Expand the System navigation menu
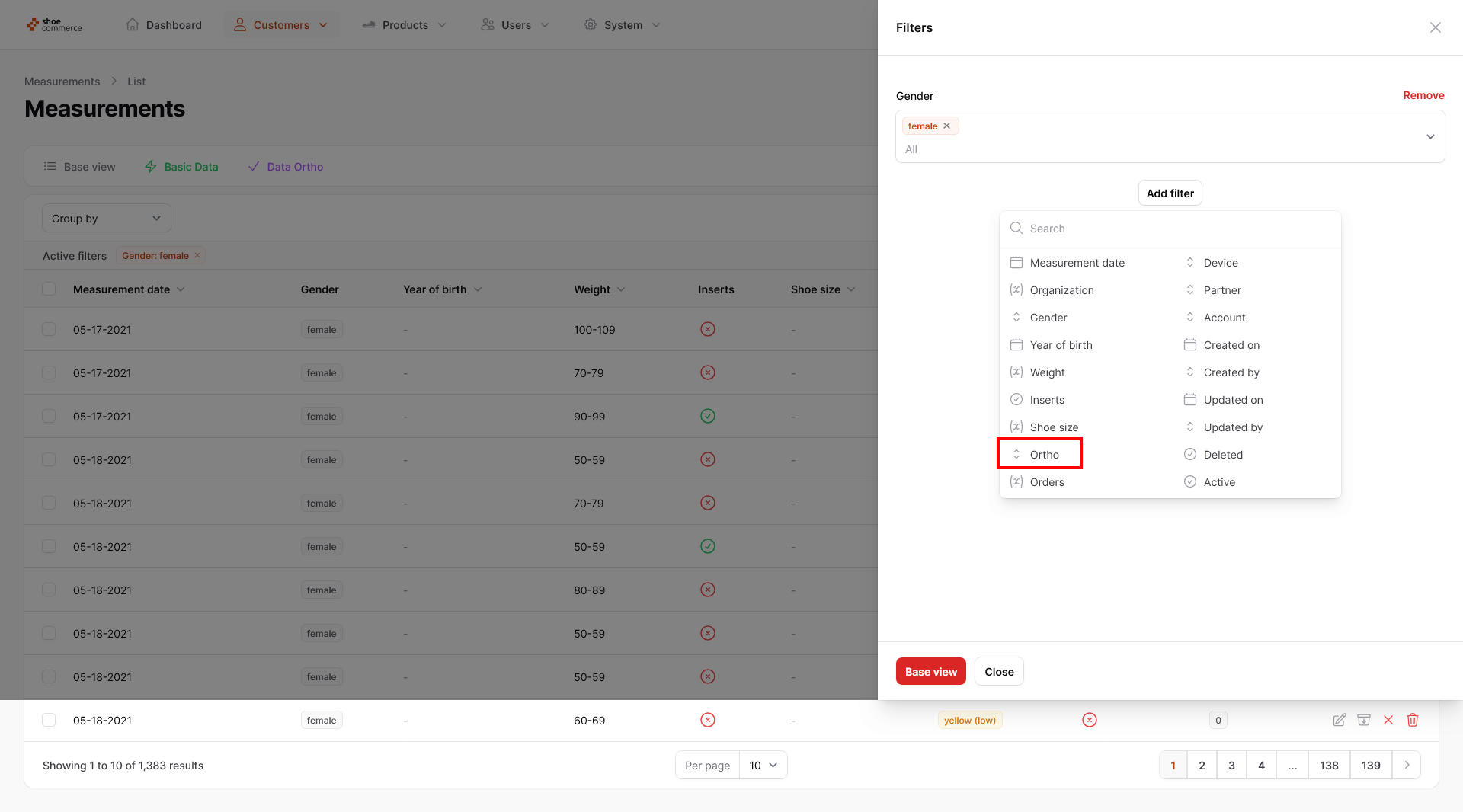The height and width of the screenshot is (812, 1463). [x=623, y=25]
